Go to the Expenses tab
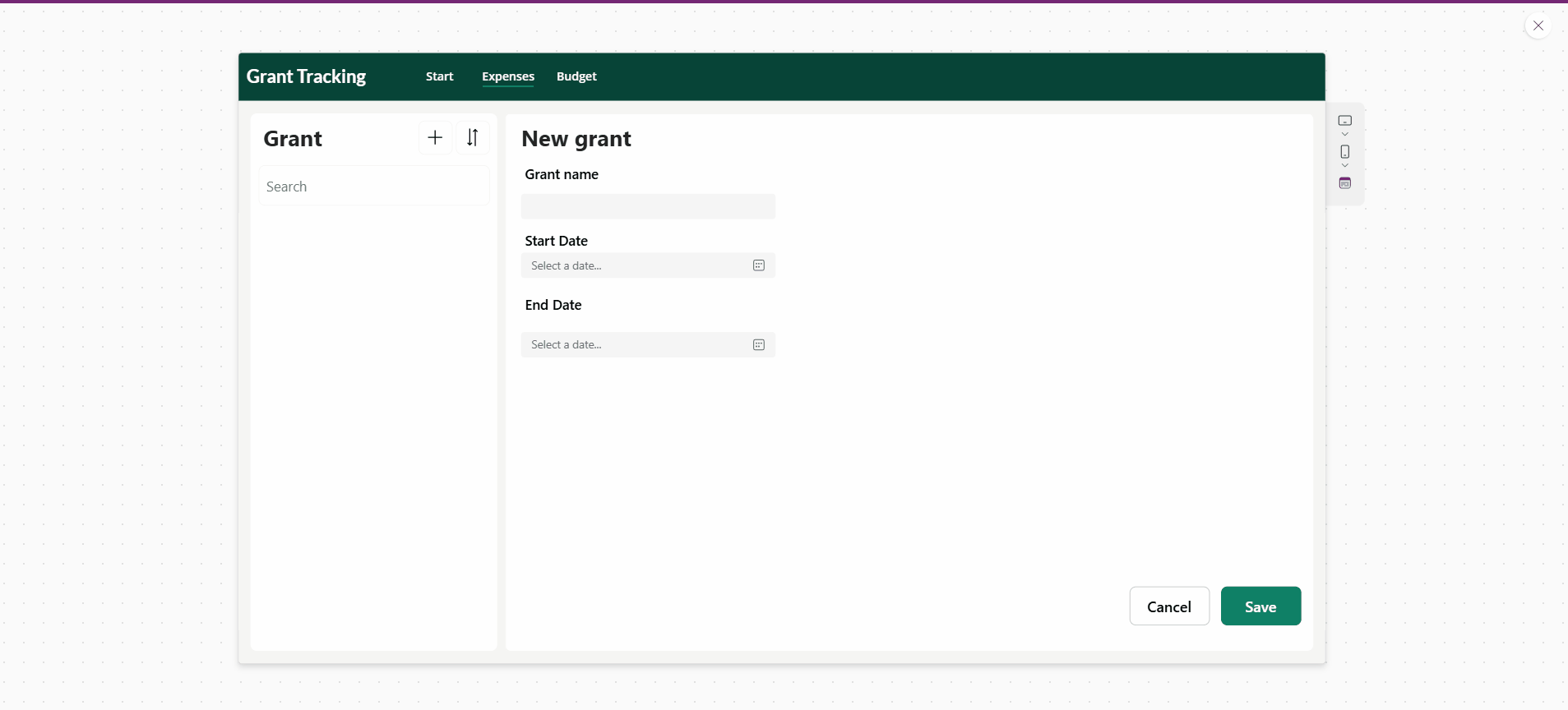Screen dimensions: 1568x710 pos(507,76)
